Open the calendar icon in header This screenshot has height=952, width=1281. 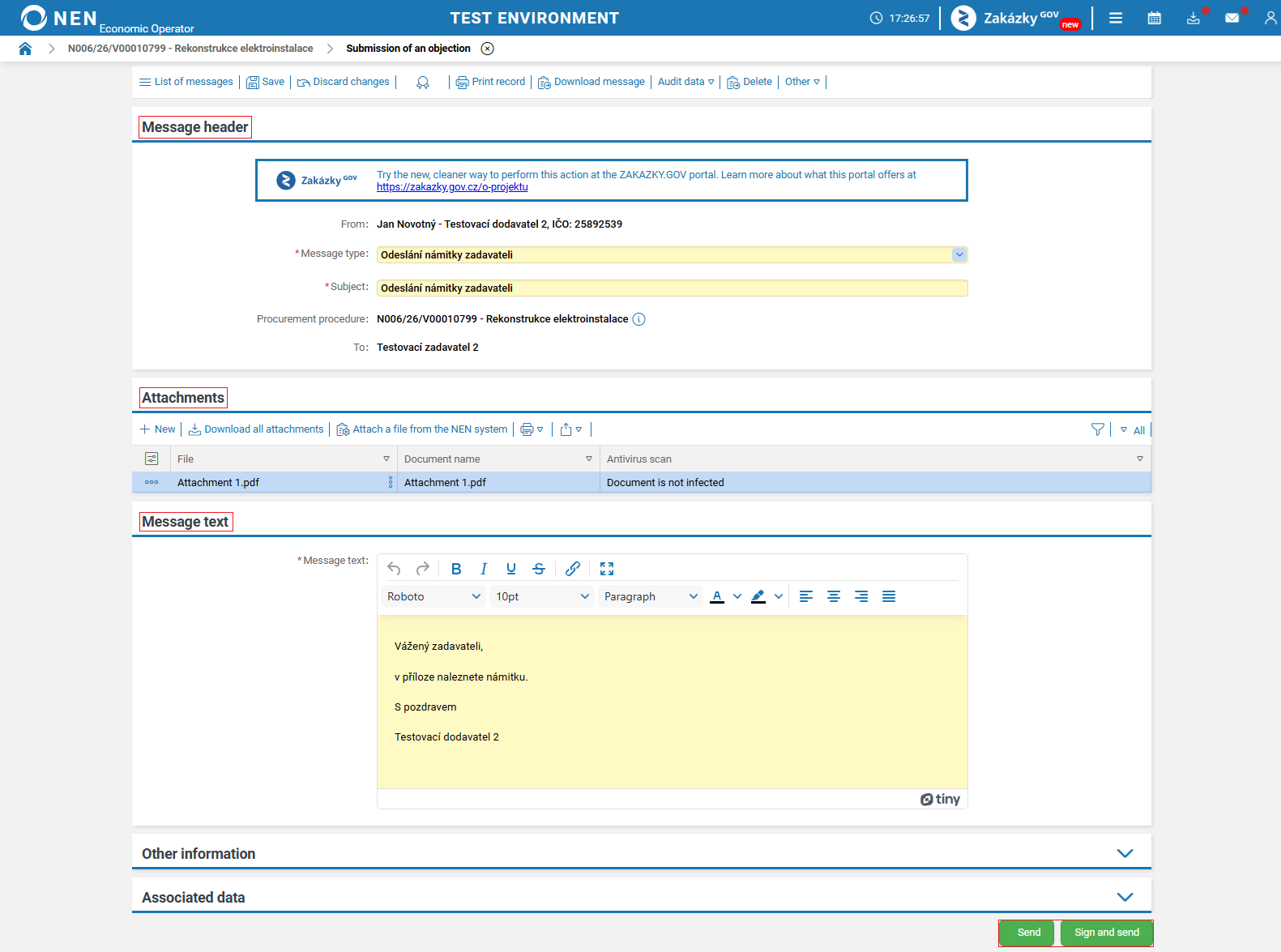(x=1155, y=18)
